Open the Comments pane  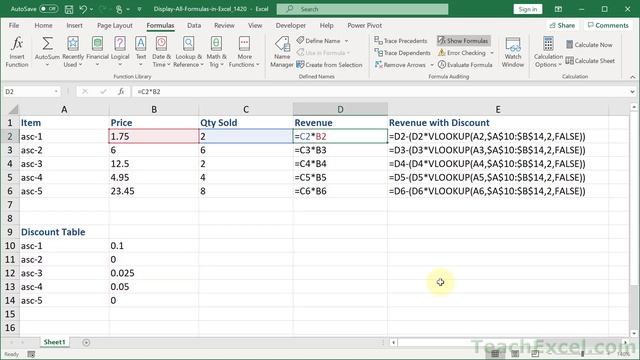pyautogui.click(x=608, y=25)
